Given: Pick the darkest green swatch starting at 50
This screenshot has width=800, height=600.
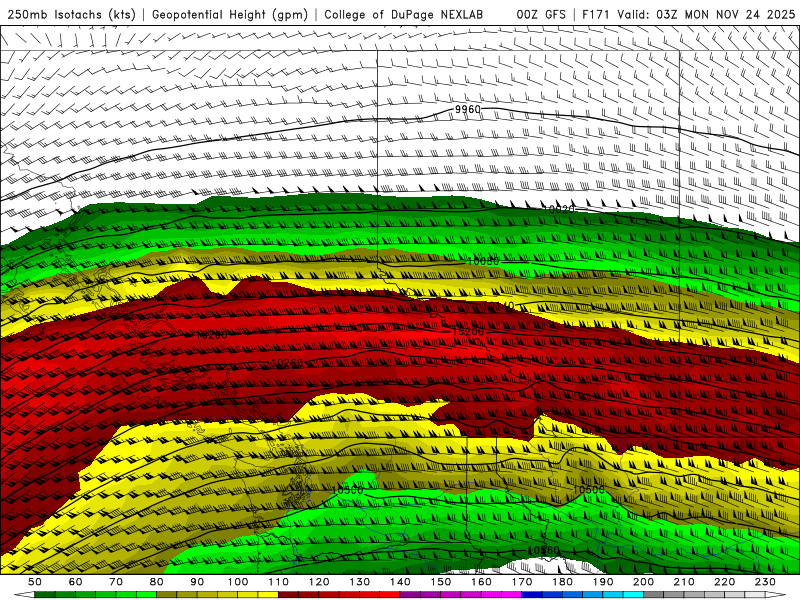Looking at the screenshot, I should [45, 595].
